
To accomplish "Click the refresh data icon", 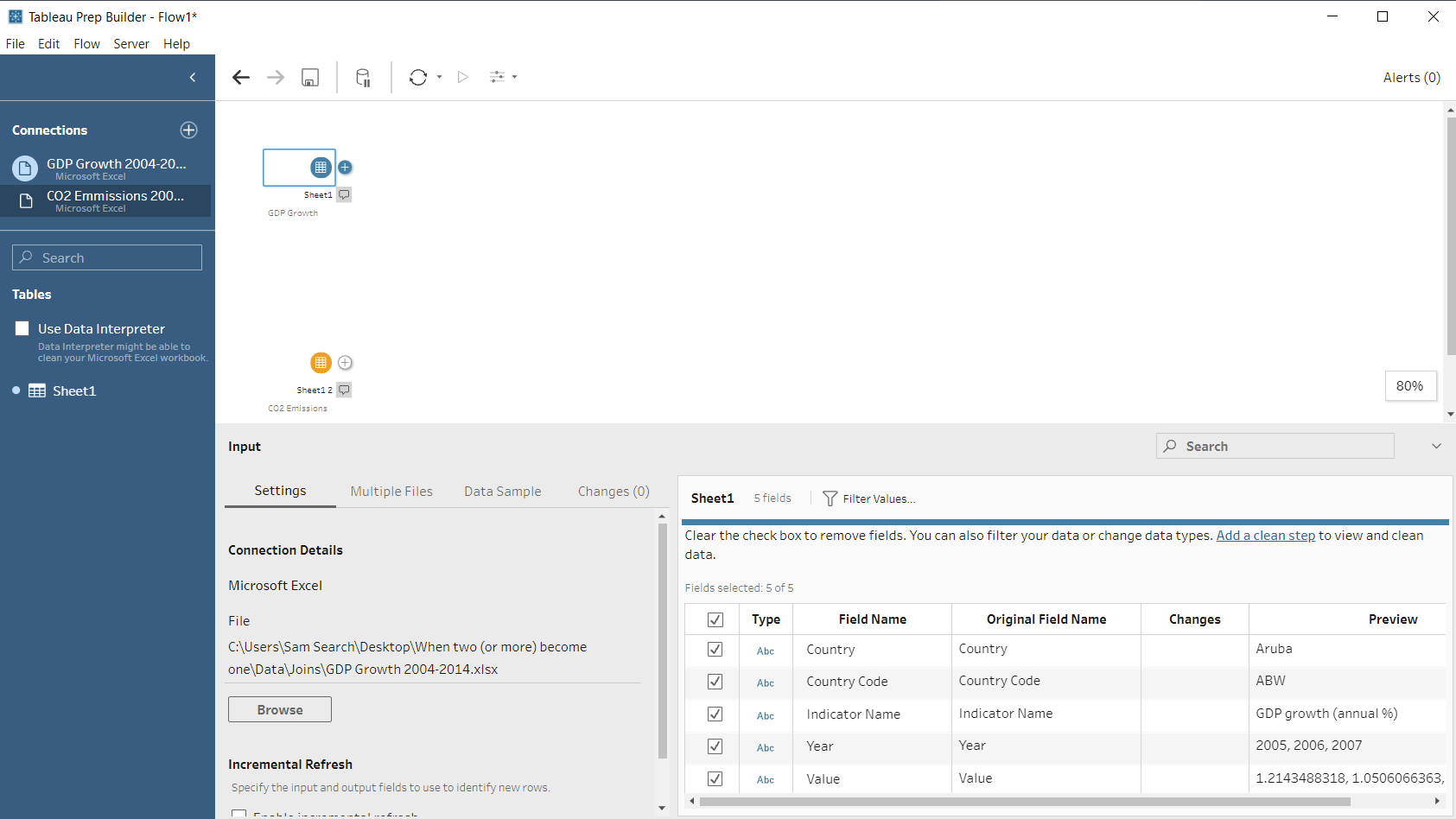I will pos(418,77).
